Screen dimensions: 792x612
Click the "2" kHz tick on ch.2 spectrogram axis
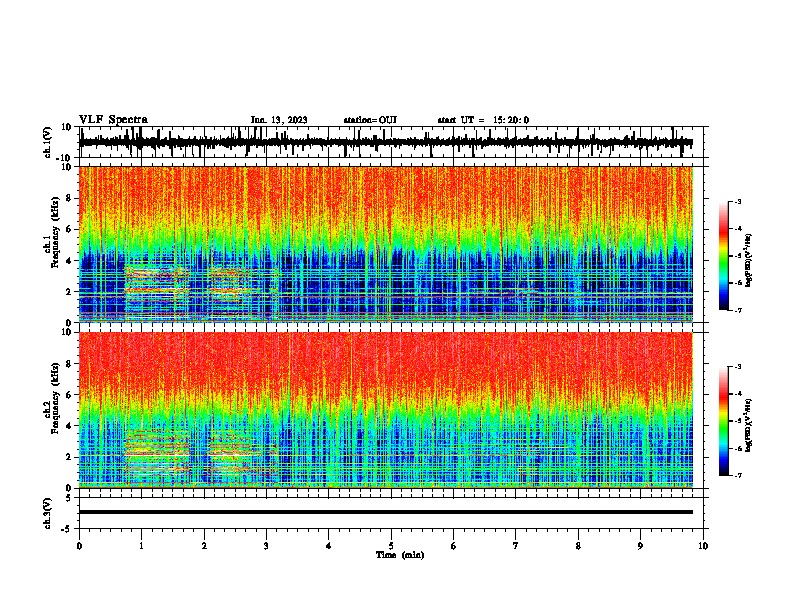pyautogui.click(x=69, y=457)
